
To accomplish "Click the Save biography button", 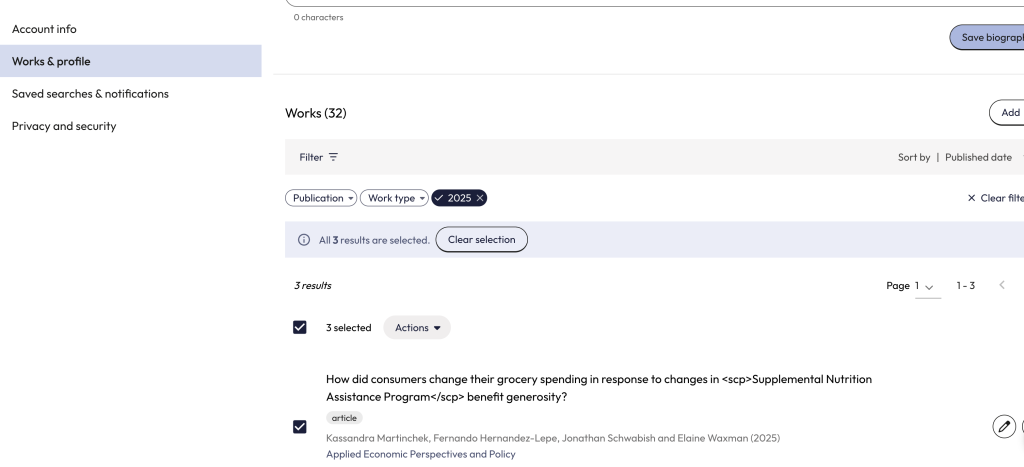I will pos(988,38).
